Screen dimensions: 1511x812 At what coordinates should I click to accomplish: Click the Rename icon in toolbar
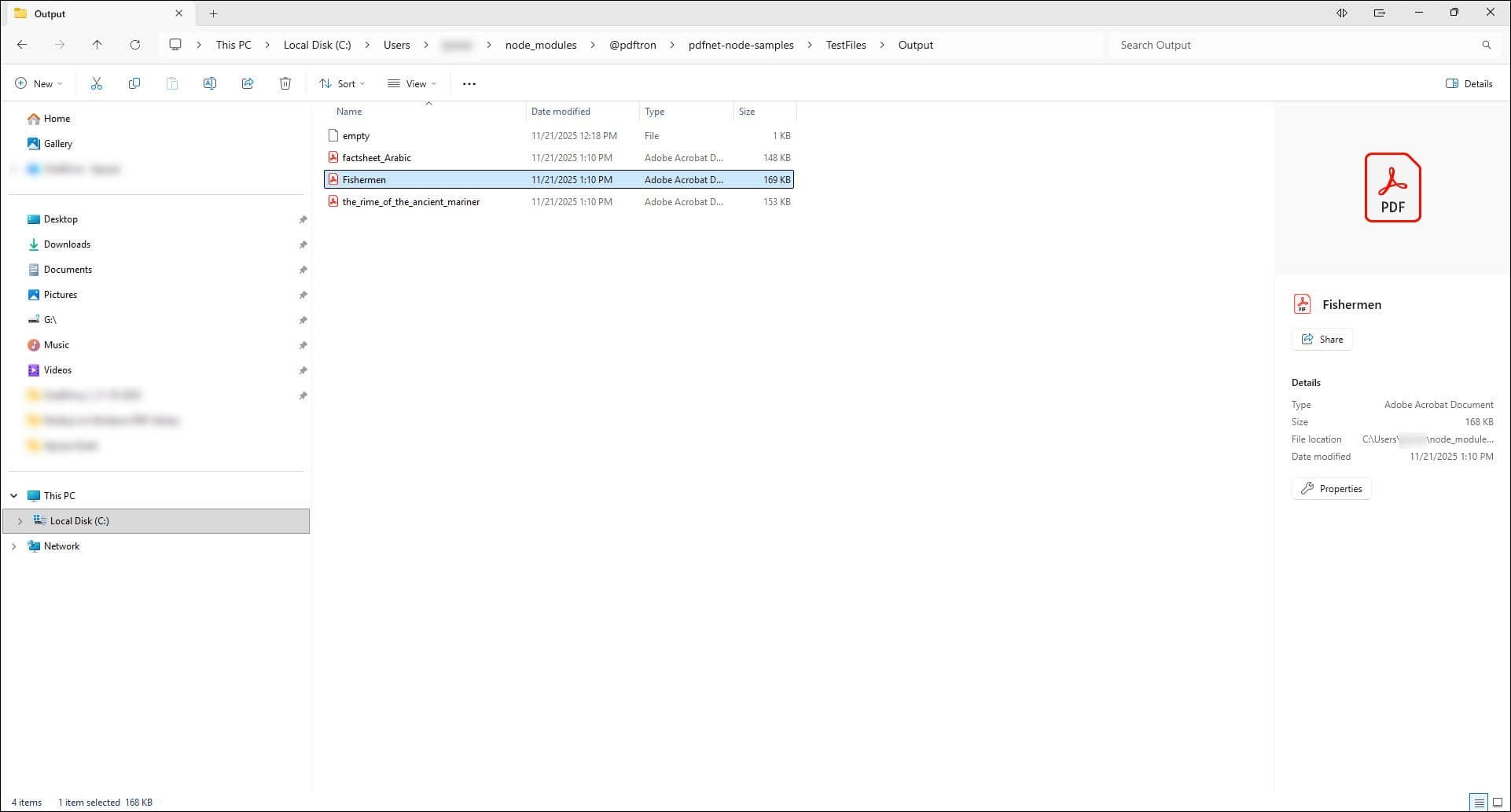pyautogui.click(x=210, y=83)
